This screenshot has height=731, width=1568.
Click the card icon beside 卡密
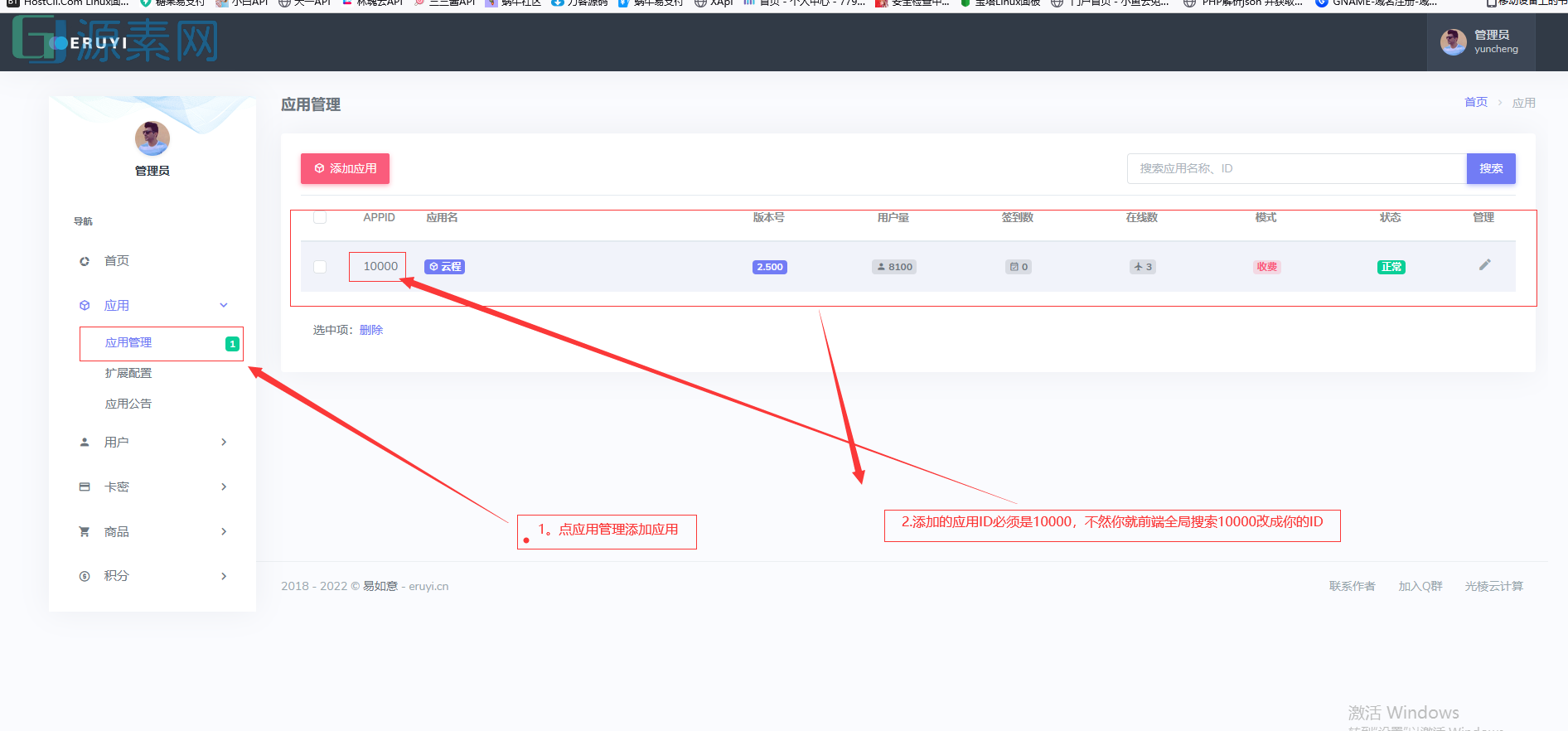pos(85,487)
